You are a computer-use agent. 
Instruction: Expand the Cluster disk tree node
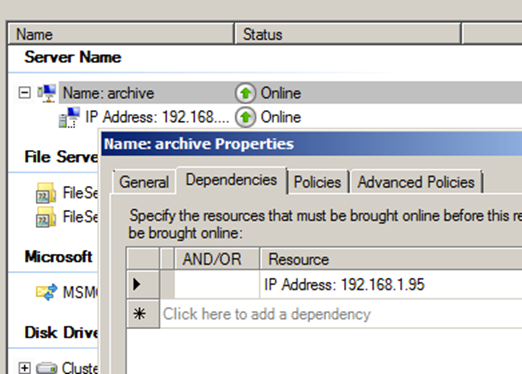coord(24,368)
